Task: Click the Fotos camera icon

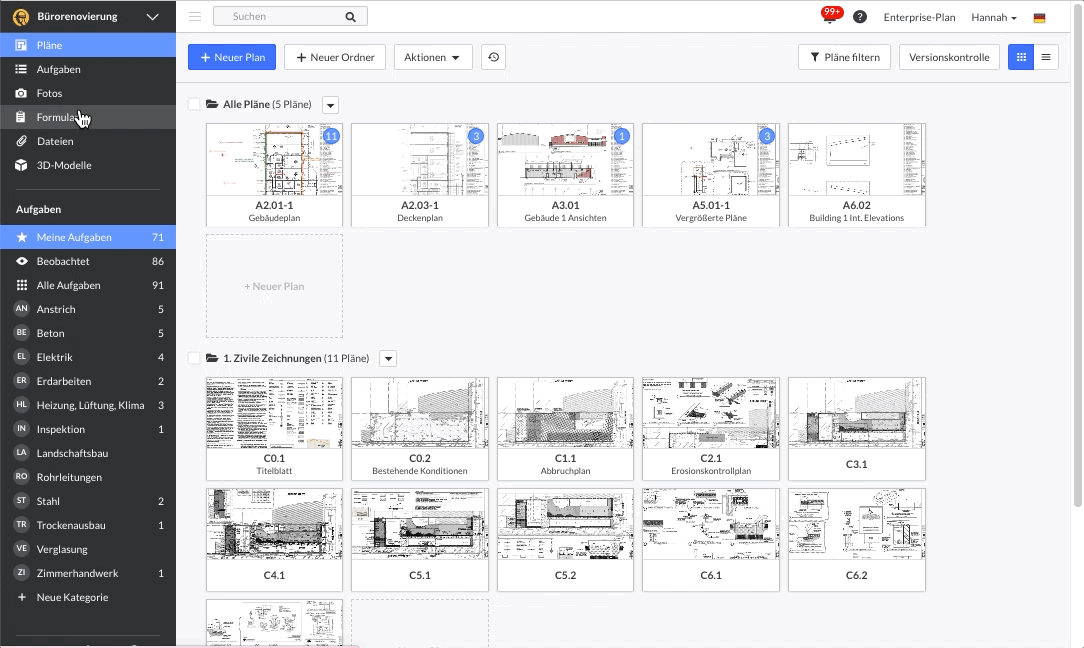Action: pos(21,93)
